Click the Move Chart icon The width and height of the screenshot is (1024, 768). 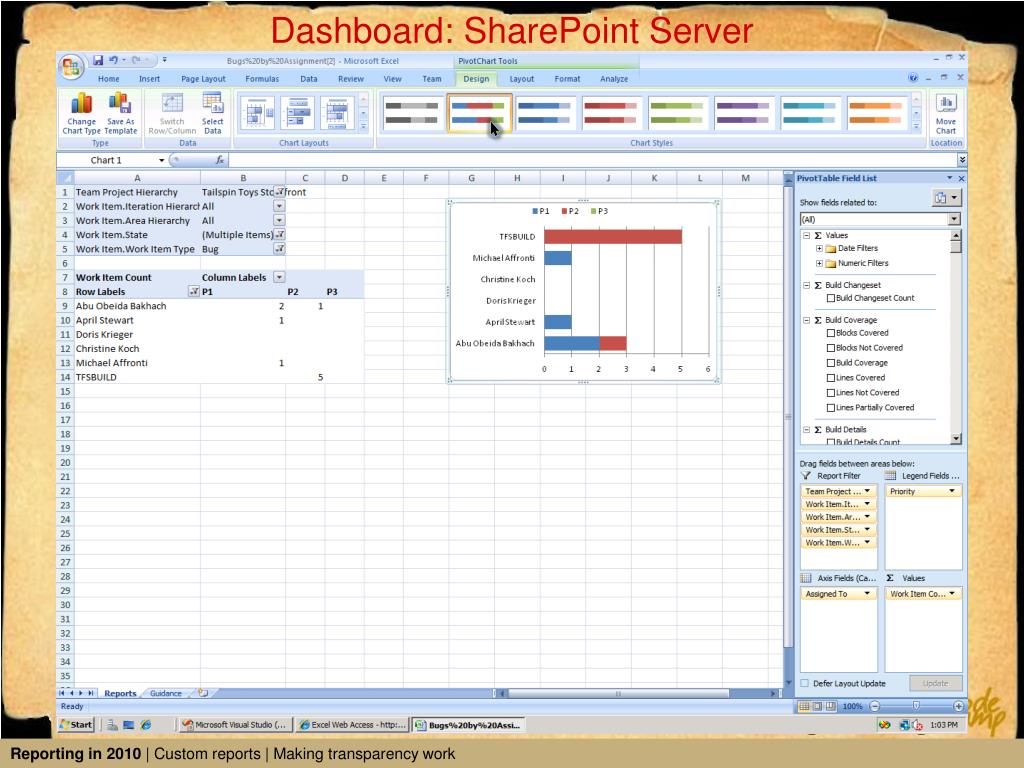[946, 113]
